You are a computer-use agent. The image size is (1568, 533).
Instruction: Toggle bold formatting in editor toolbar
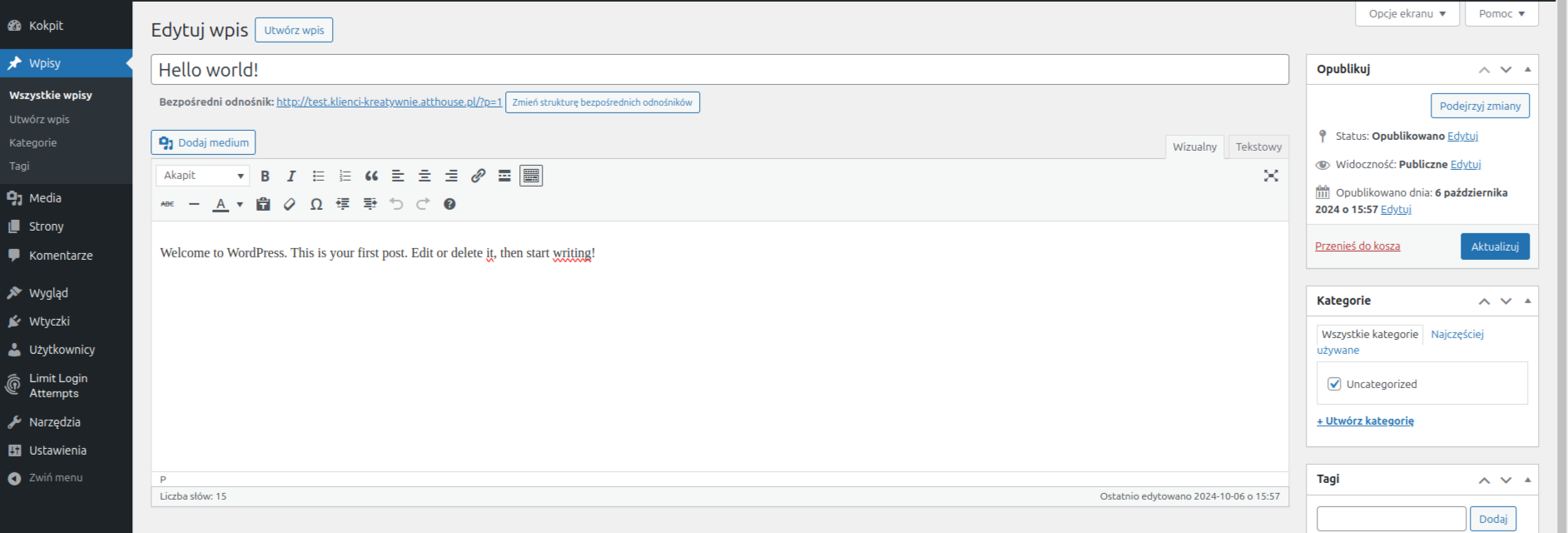point(265,176)
